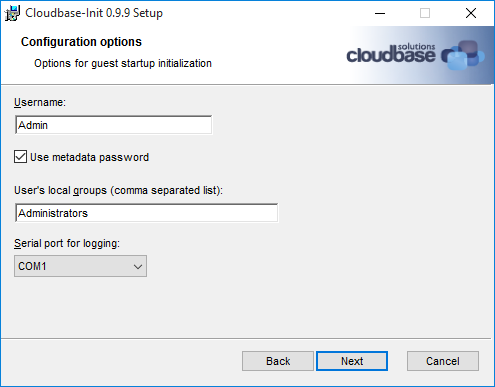Click the cloudbase solutions logo banner
This screenshot has height=387, width=495.
pos(415,55)
